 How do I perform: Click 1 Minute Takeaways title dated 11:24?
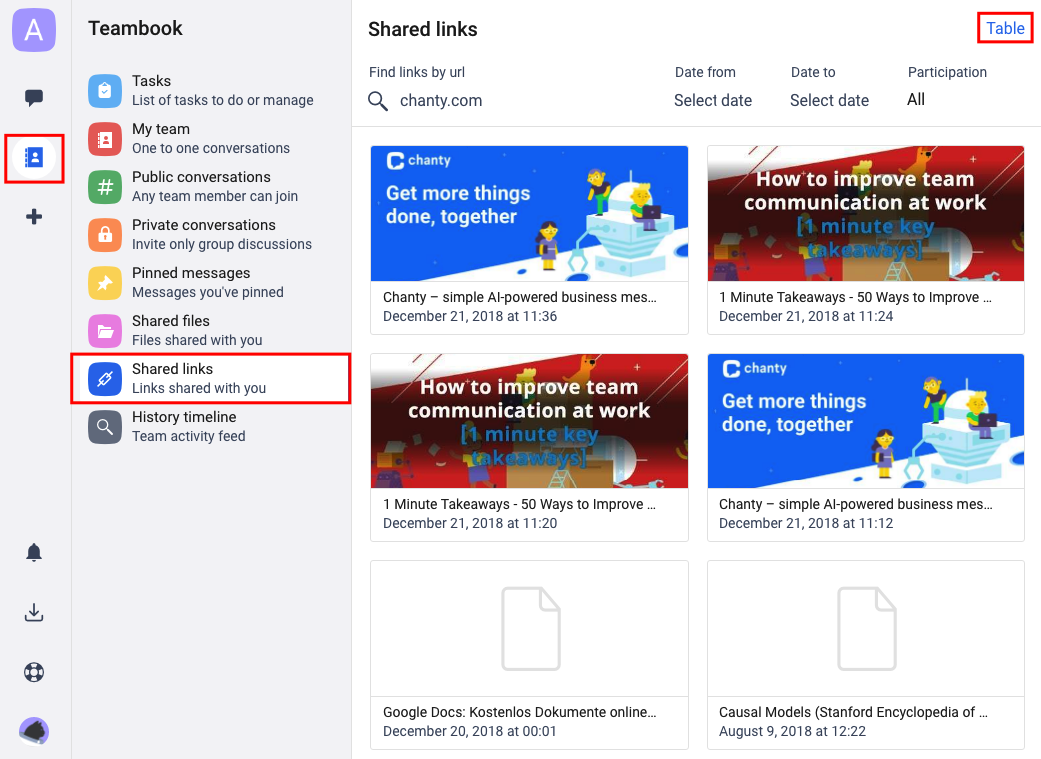(x=855, y=297)
